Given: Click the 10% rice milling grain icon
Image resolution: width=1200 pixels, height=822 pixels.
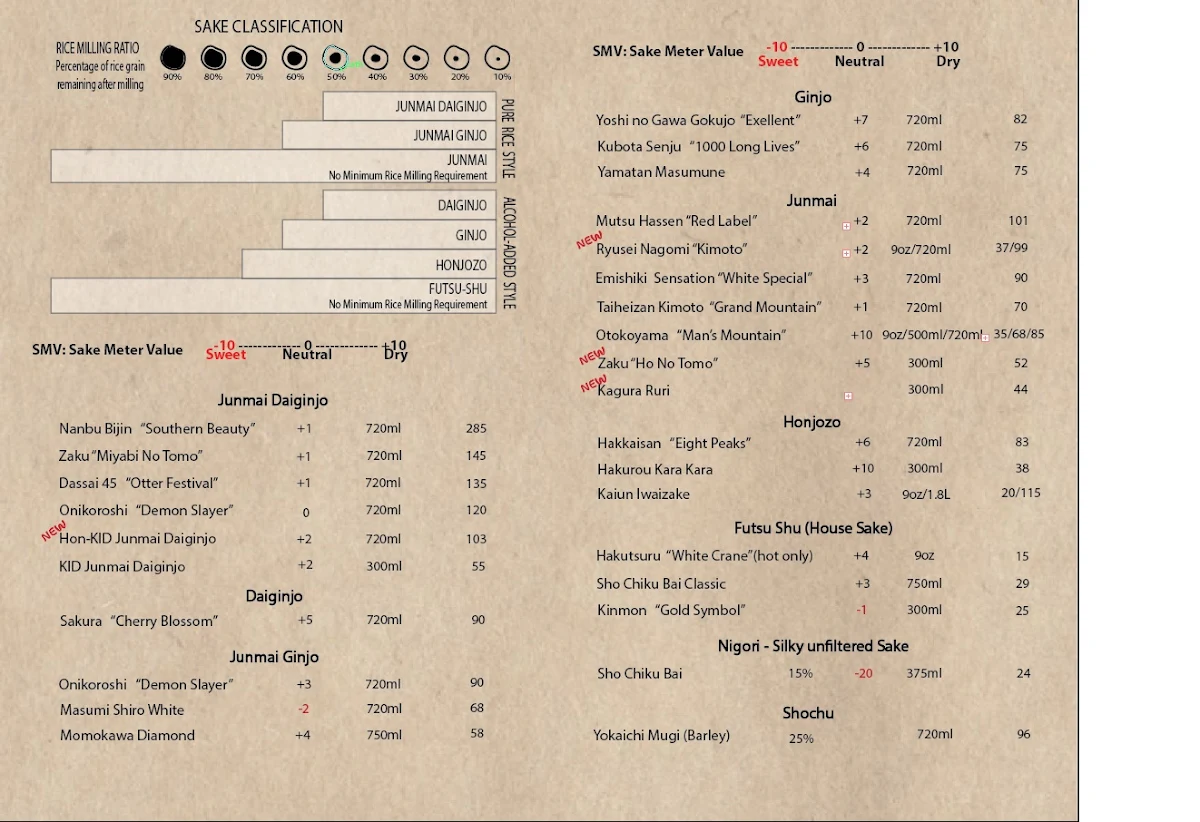Looking at the screenshot, I should tap(497, 58).
